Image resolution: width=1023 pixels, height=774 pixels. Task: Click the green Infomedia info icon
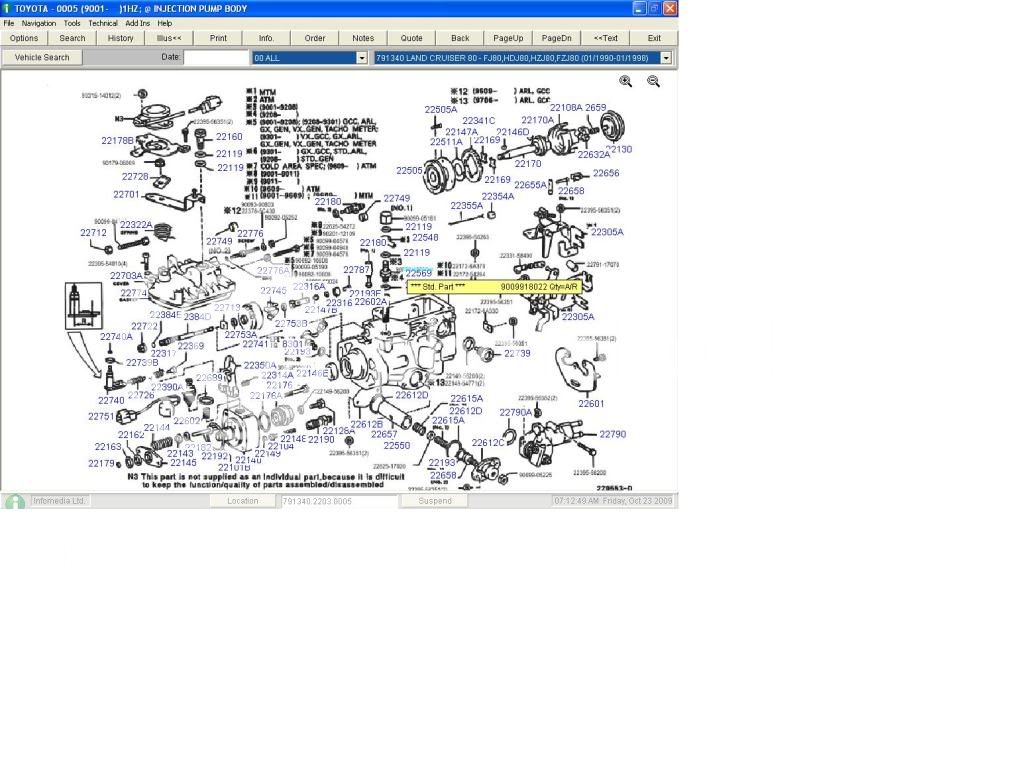[x=14, y=501]
